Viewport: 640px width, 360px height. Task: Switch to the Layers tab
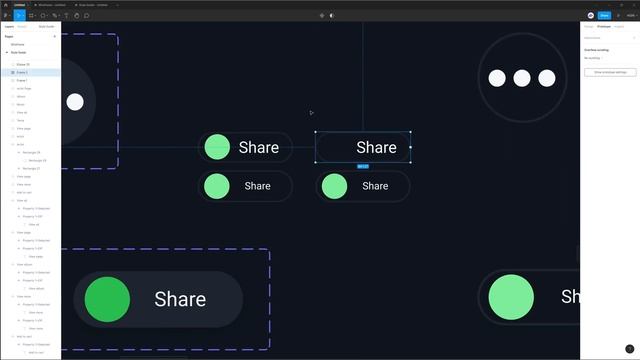point(9,27)
